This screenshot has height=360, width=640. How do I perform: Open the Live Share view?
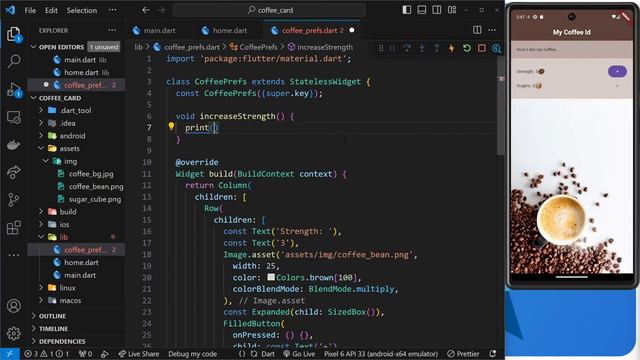coord(14,172)
